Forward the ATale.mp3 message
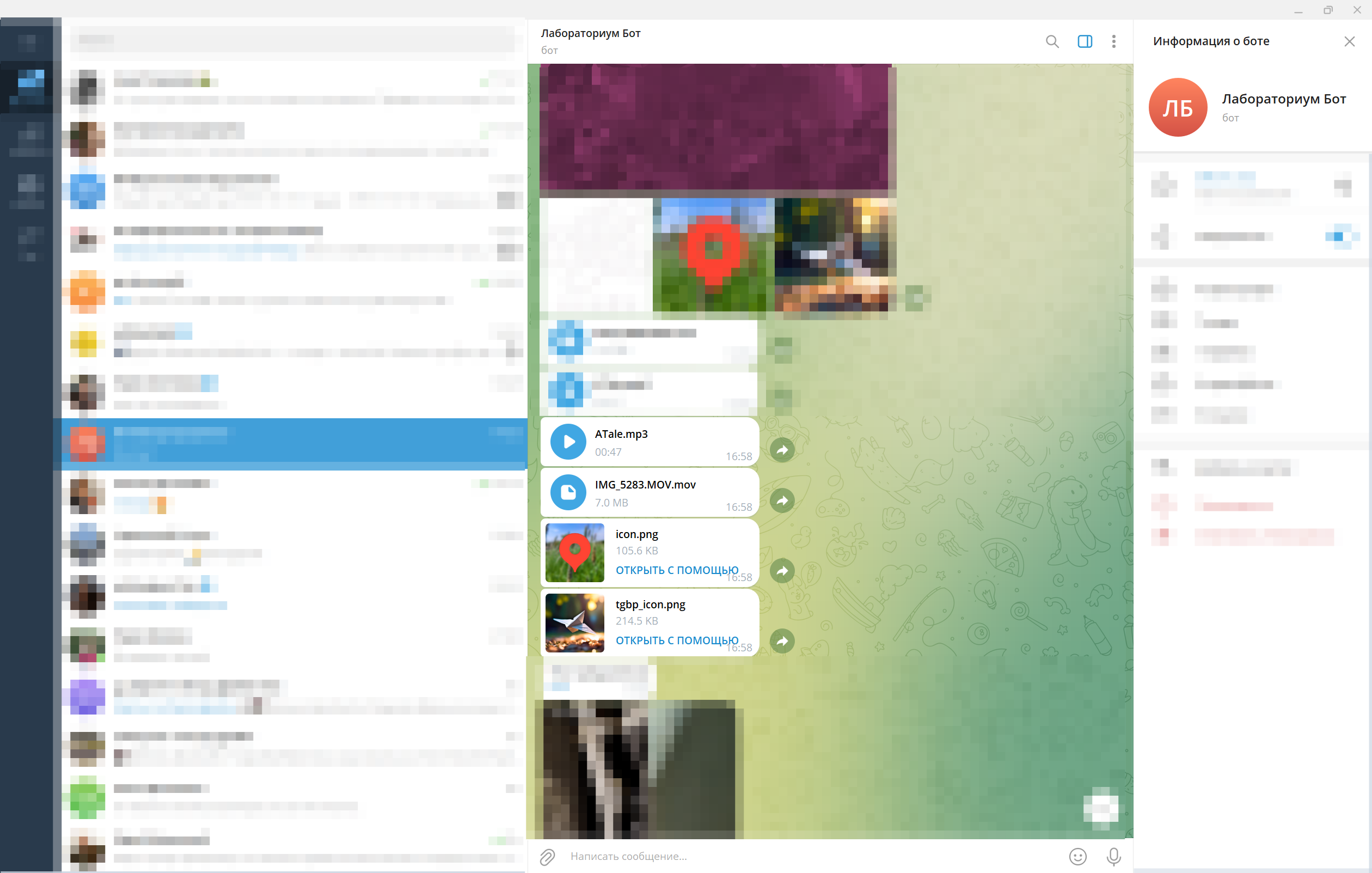This screenshot has width=1372, height=873. click(782, 450)
